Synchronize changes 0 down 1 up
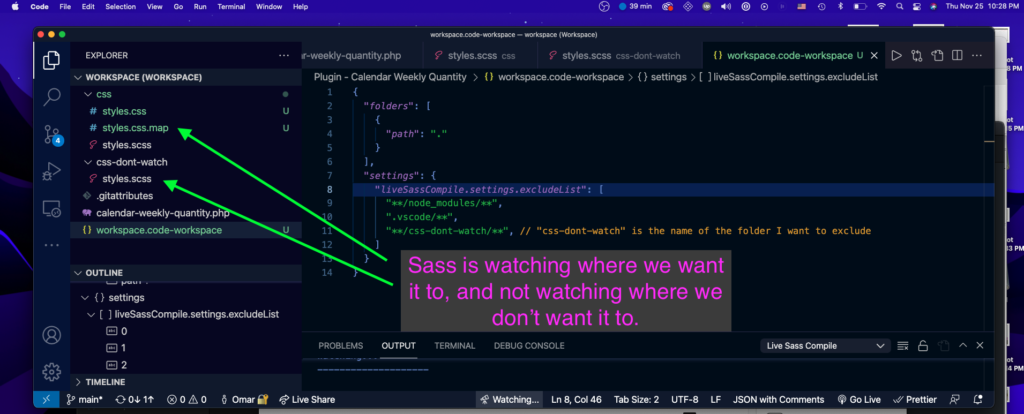Screen dimensions: 1024x414 pos(135,400)
